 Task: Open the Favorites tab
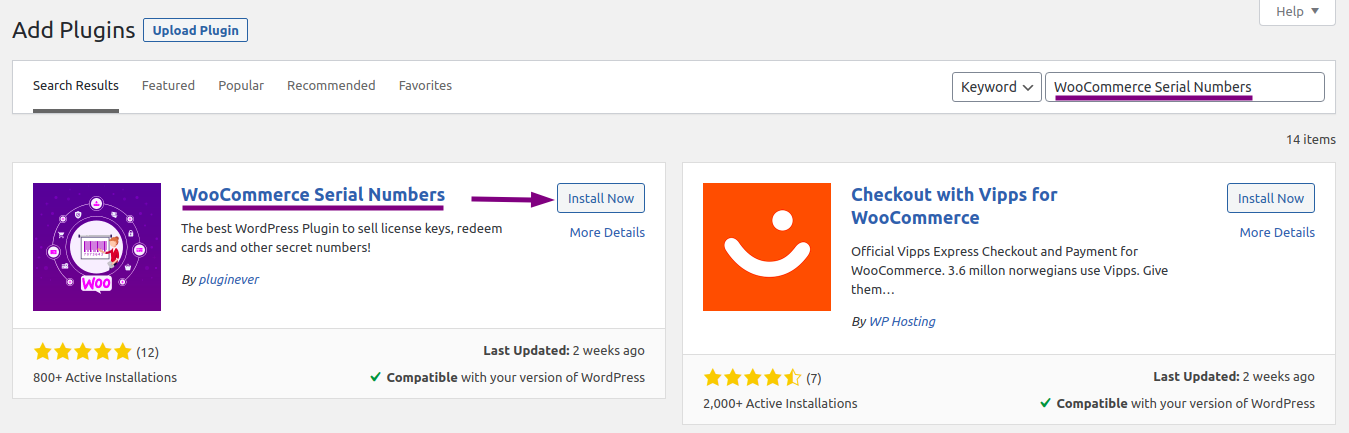[425, 86]
